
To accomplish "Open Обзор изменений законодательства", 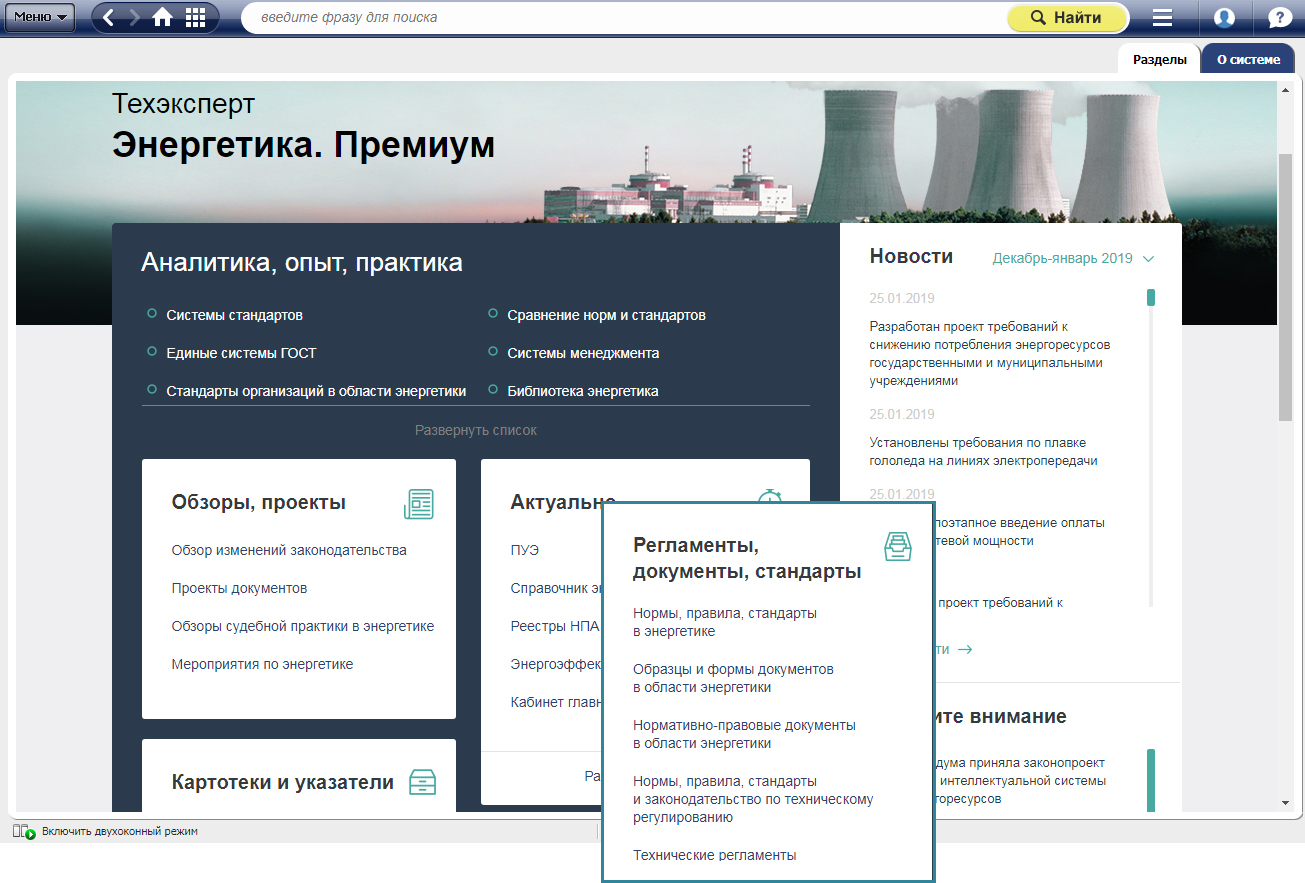I will point(289,550).
